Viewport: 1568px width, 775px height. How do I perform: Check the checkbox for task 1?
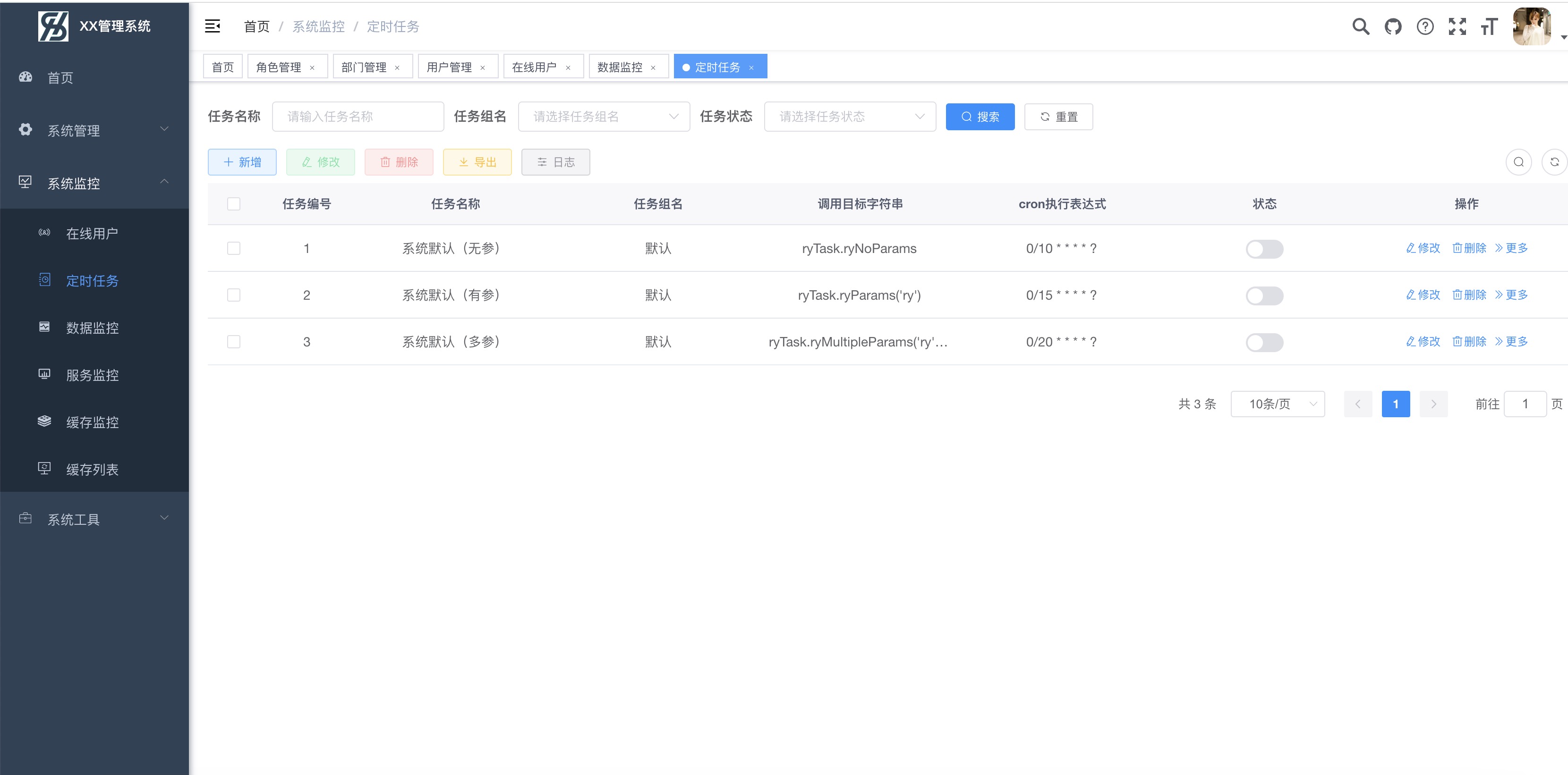click(x=234, y=248)
